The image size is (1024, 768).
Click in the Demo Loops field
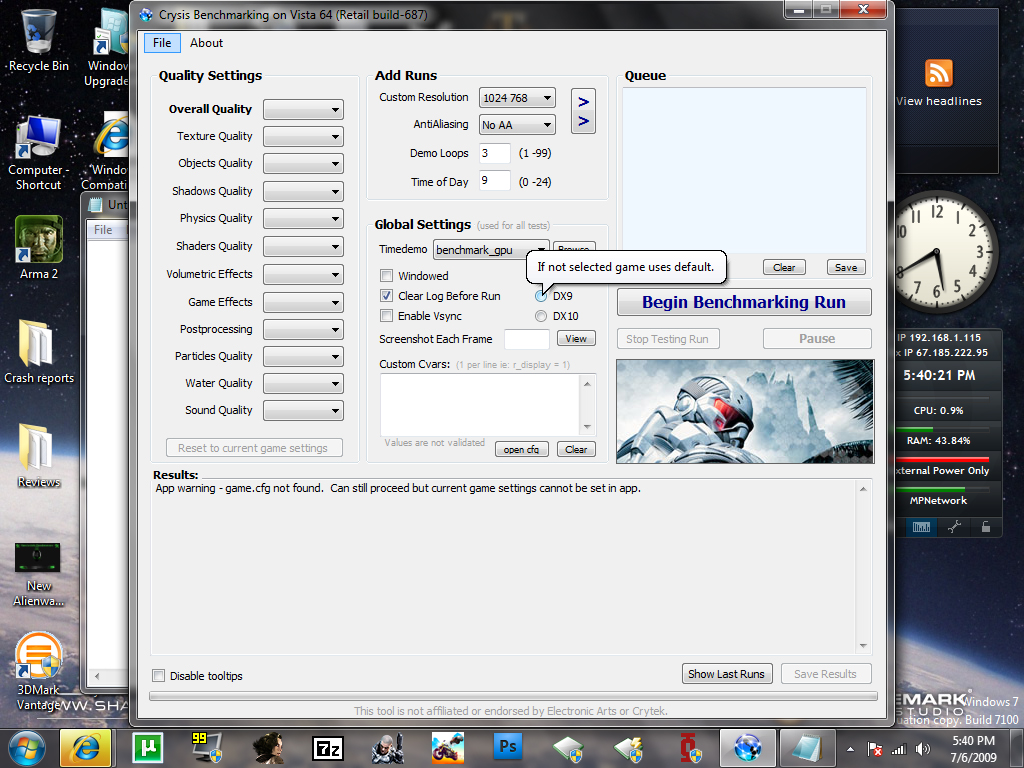pyautogui.click(x=494, y=153)
